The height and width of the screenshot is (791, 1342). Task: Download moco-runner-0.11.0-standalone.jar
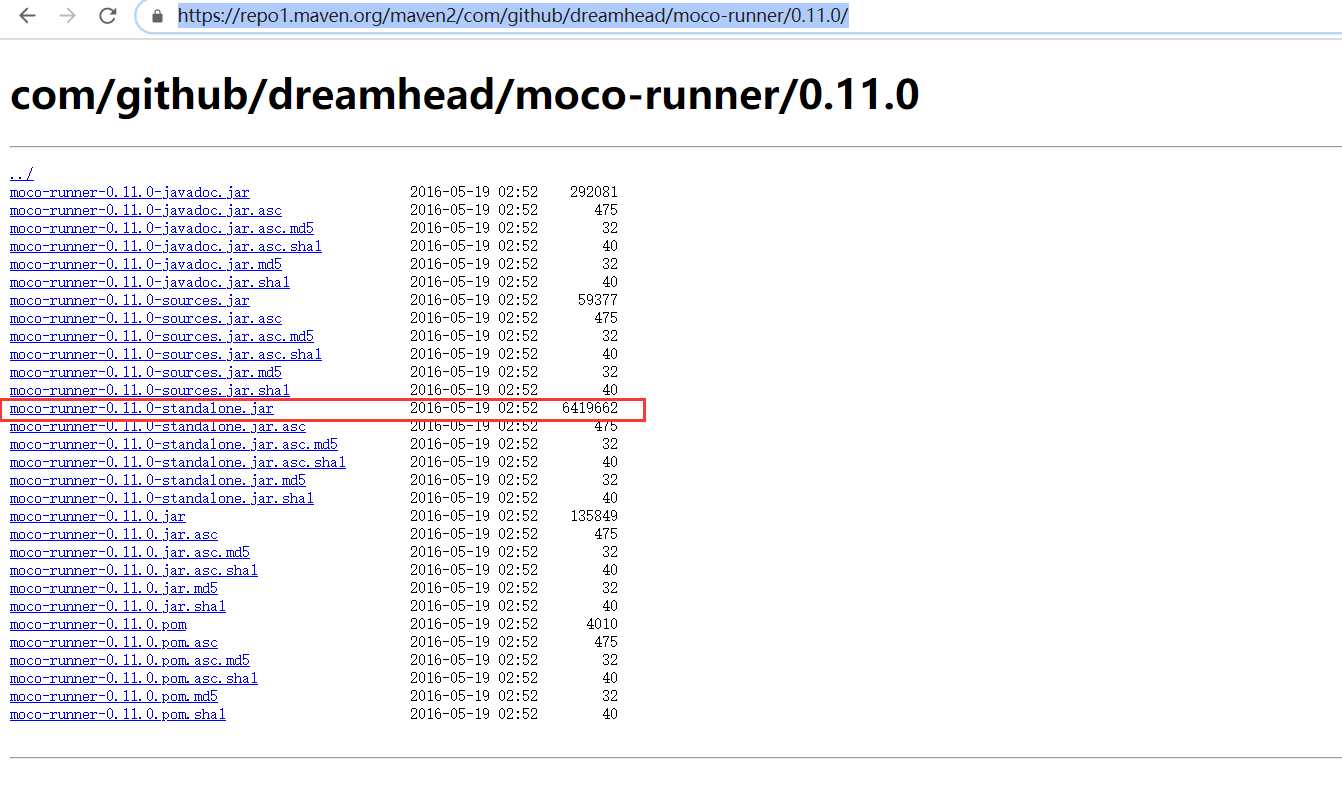coord(142,408)
